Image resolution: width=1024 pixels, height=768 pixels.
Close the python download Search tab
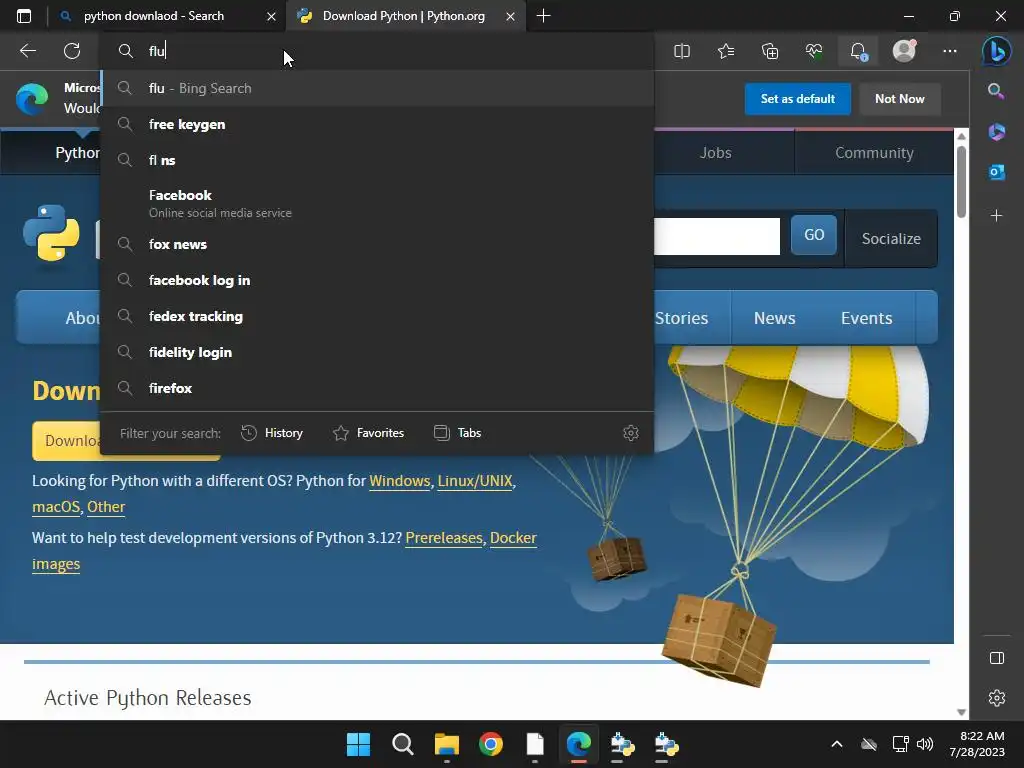[272, 16]
